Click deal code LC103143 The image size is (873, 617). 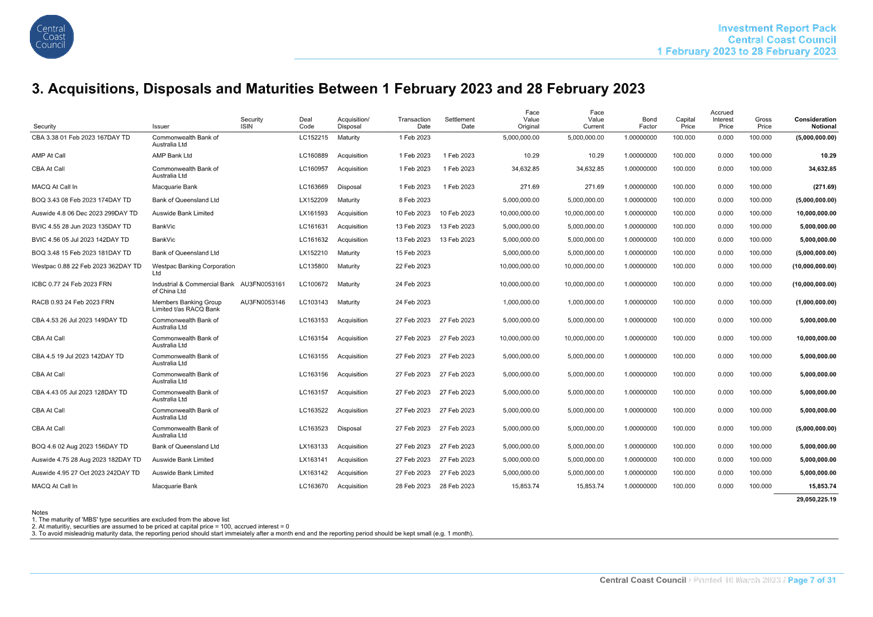(313, 302)
